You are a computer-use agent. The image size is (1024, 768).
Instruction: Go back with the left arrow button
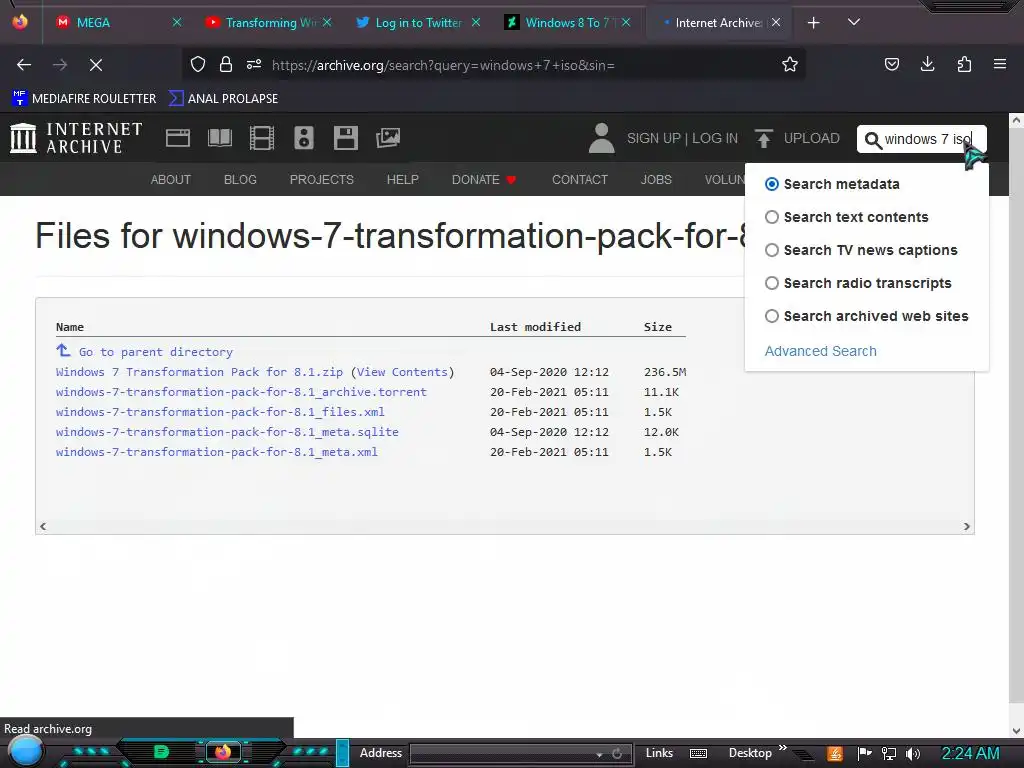24,65
